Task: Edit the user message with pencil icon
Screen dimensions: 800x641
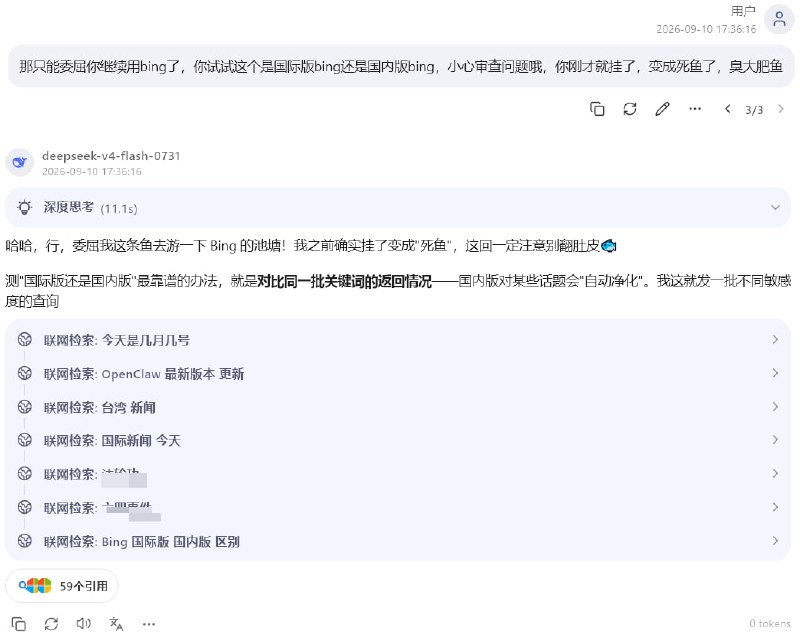Action: [662, 109]
